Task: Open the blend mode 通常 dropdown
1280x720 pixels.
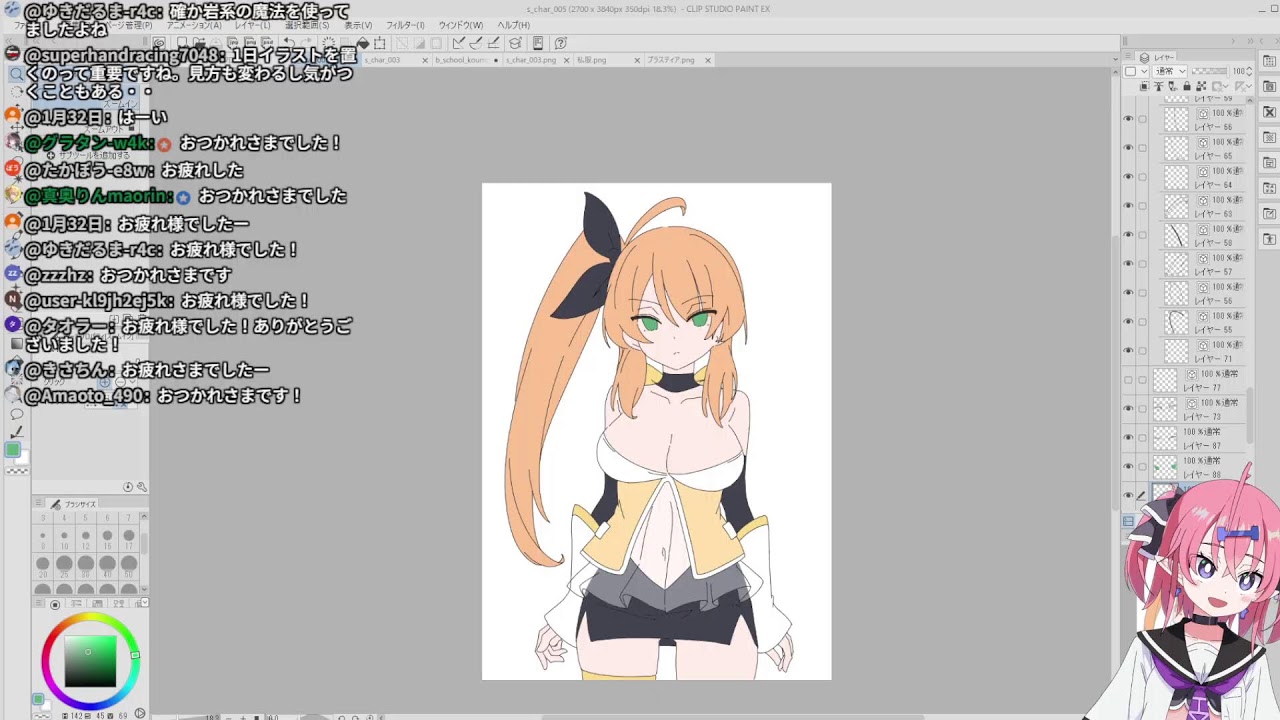Action: coord(1170,71)
